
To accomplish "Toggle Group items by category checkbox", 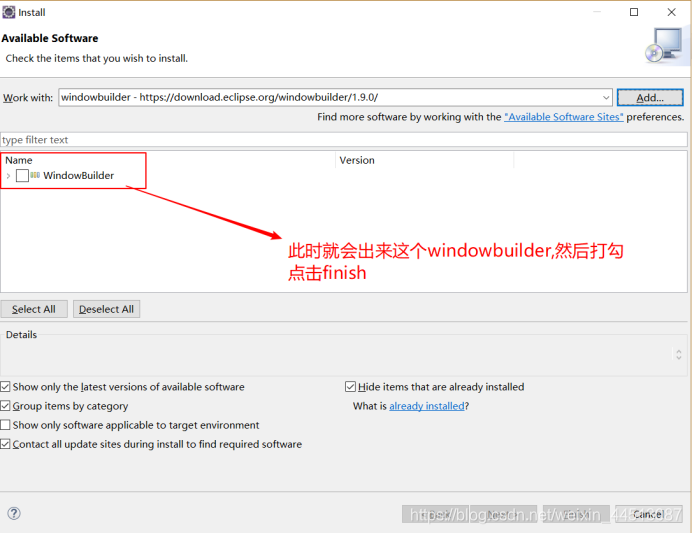I will tap(5, 406).
